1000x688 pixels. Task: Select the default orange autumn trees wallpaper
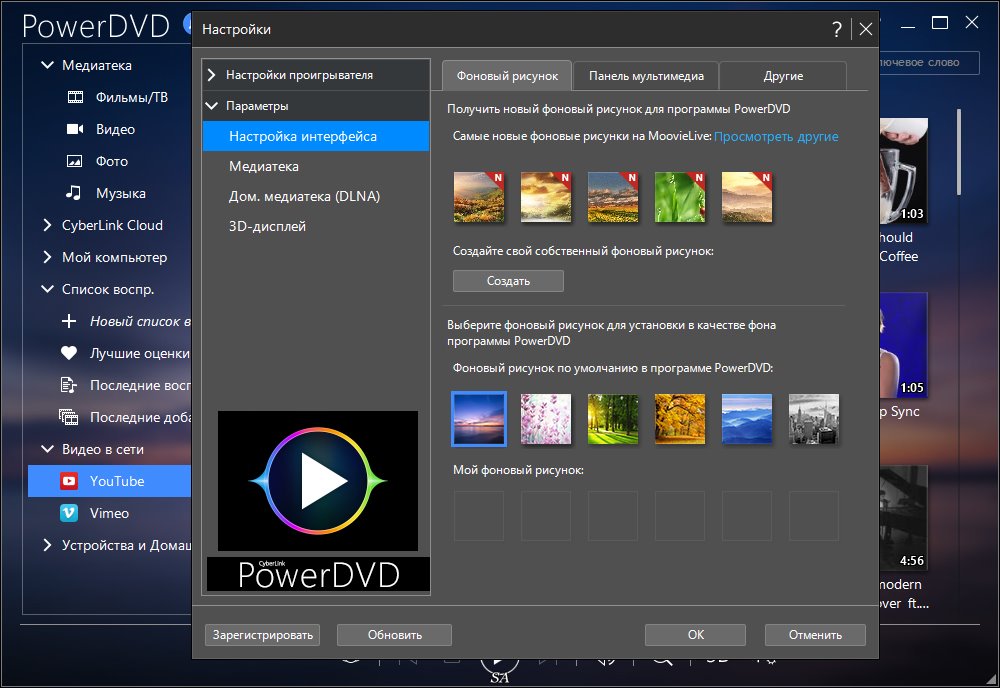click(680, 419)
